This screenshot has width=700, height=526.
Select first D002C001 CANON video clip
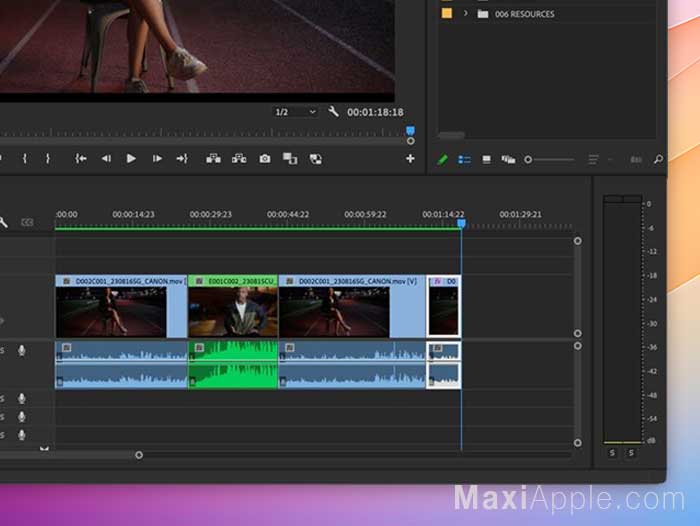pyautogui.click(x=121, y=306)
